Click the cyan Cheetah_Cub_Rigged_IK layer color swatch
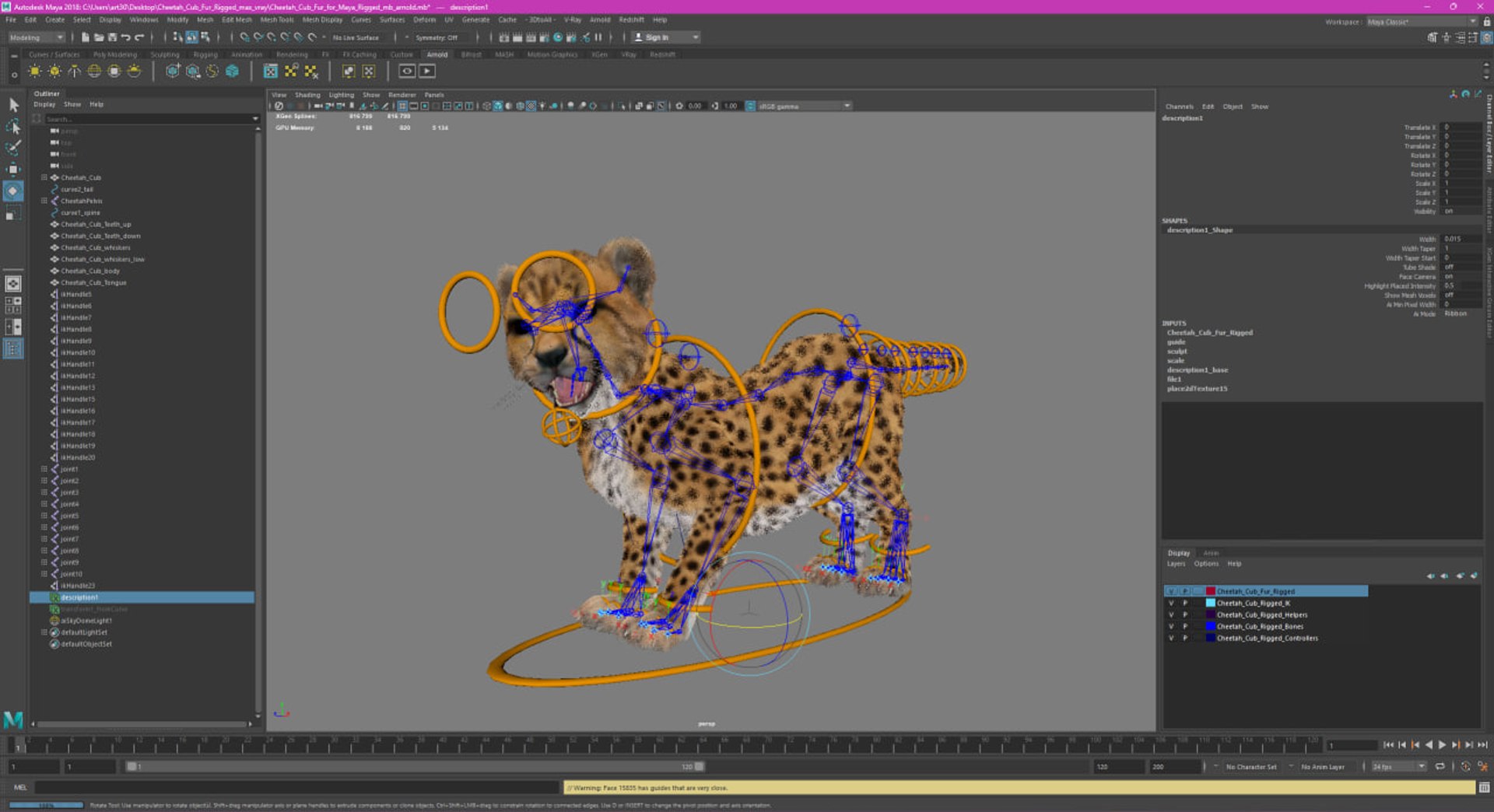This screenshot has width=1494, height=812. point(1210,604)
